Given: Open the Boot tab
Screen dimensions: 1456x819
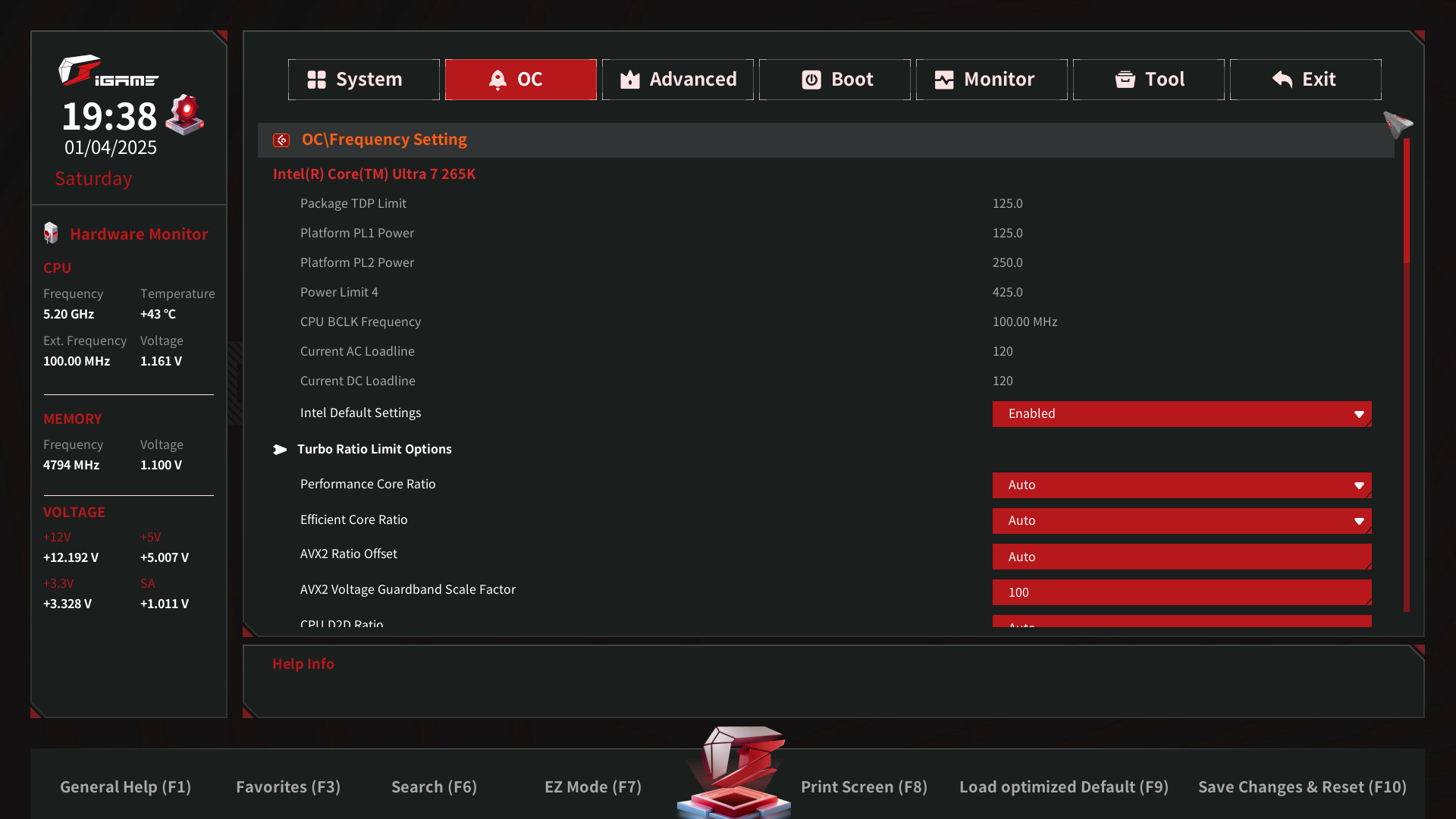Looking at the screenshot, I should click(x=834, y=80).
